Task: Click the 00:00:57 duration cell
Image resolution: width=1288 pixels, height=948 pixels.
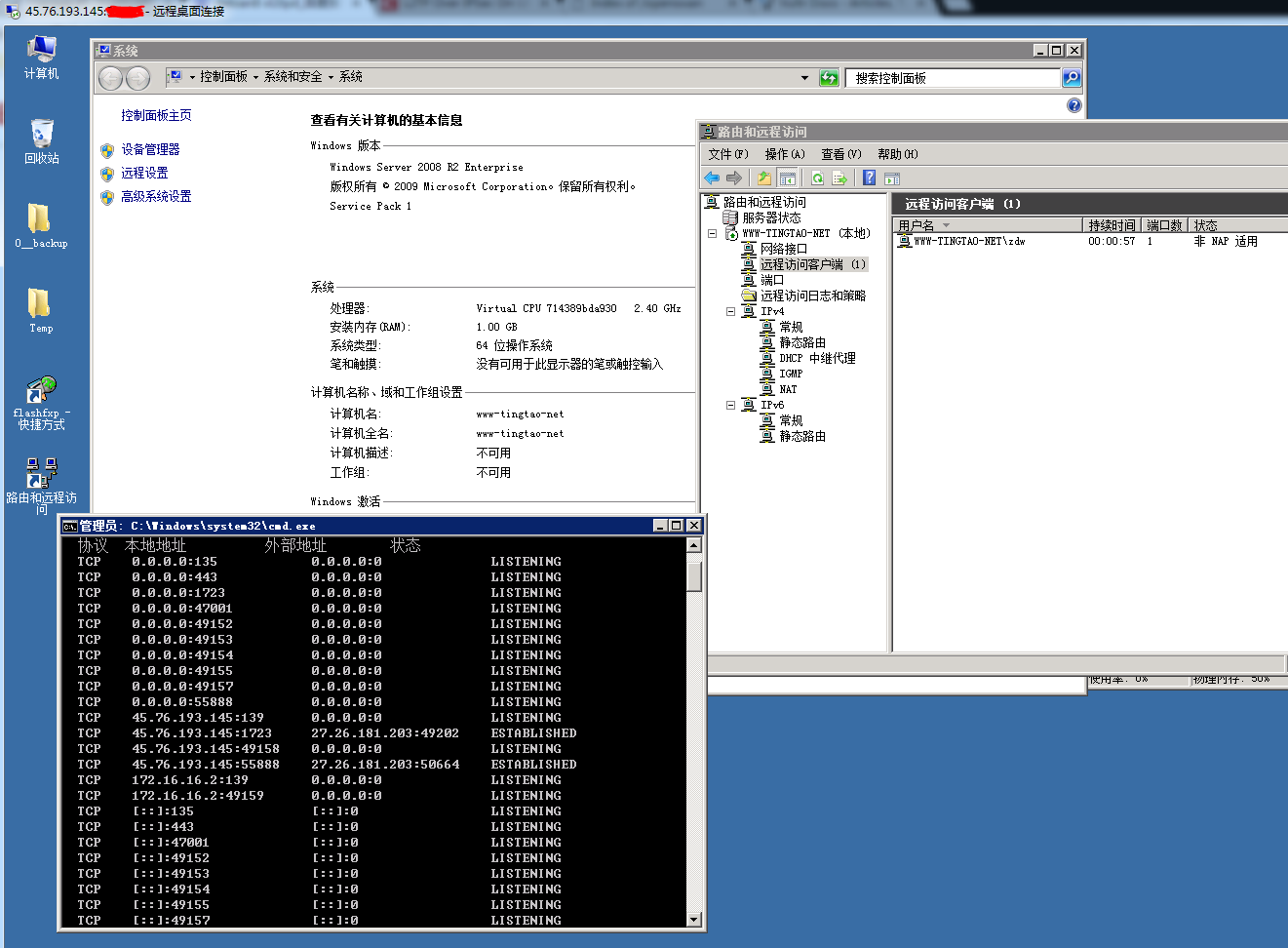Action: click(1112, 241)
